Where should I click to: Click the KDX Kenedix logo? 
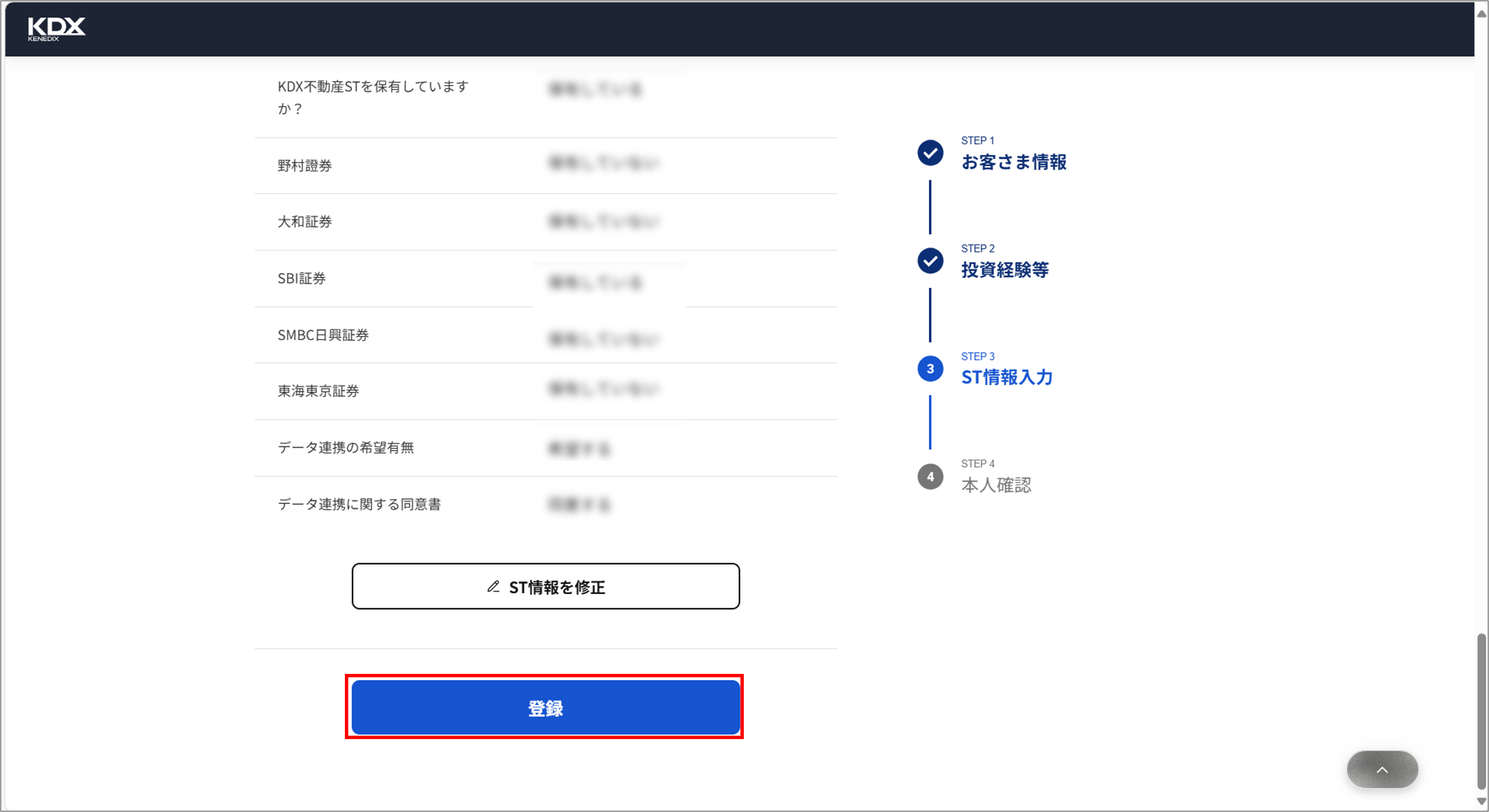point(56,28)
